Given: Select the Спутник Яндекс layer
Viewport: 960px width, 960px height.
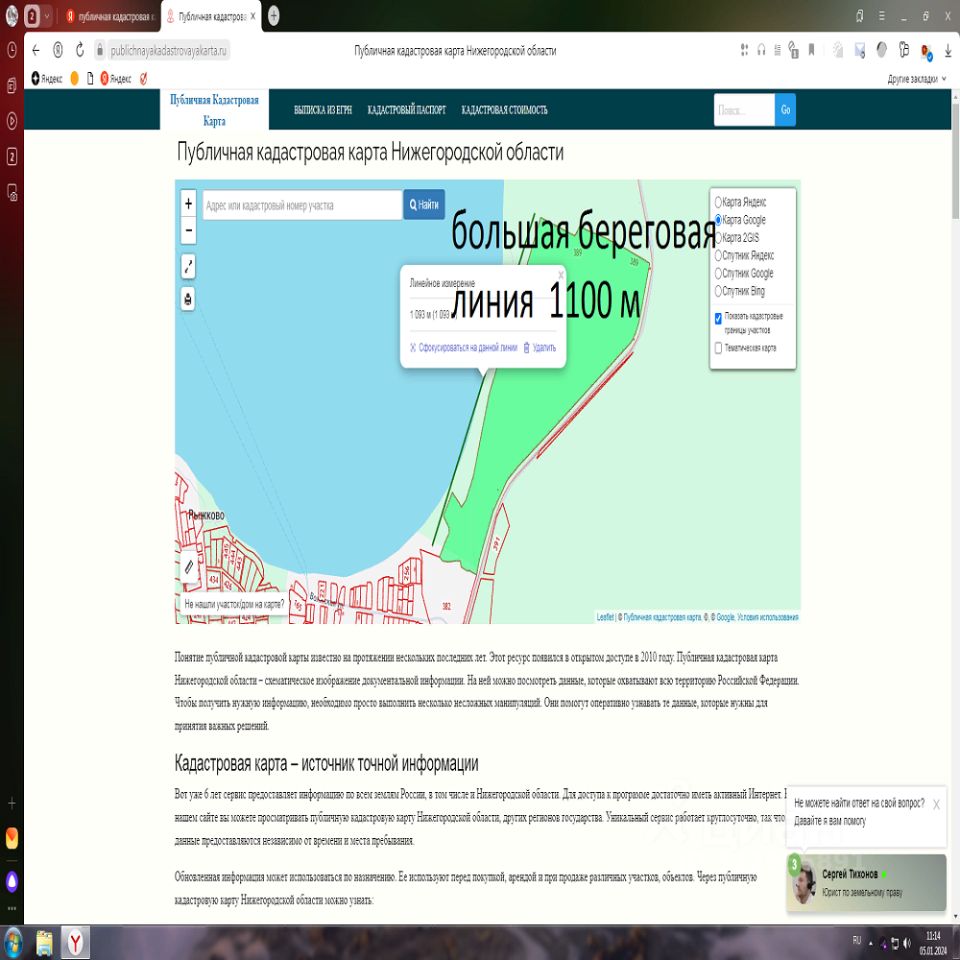Looking at the screenshot, I should [x=718, y=255].
